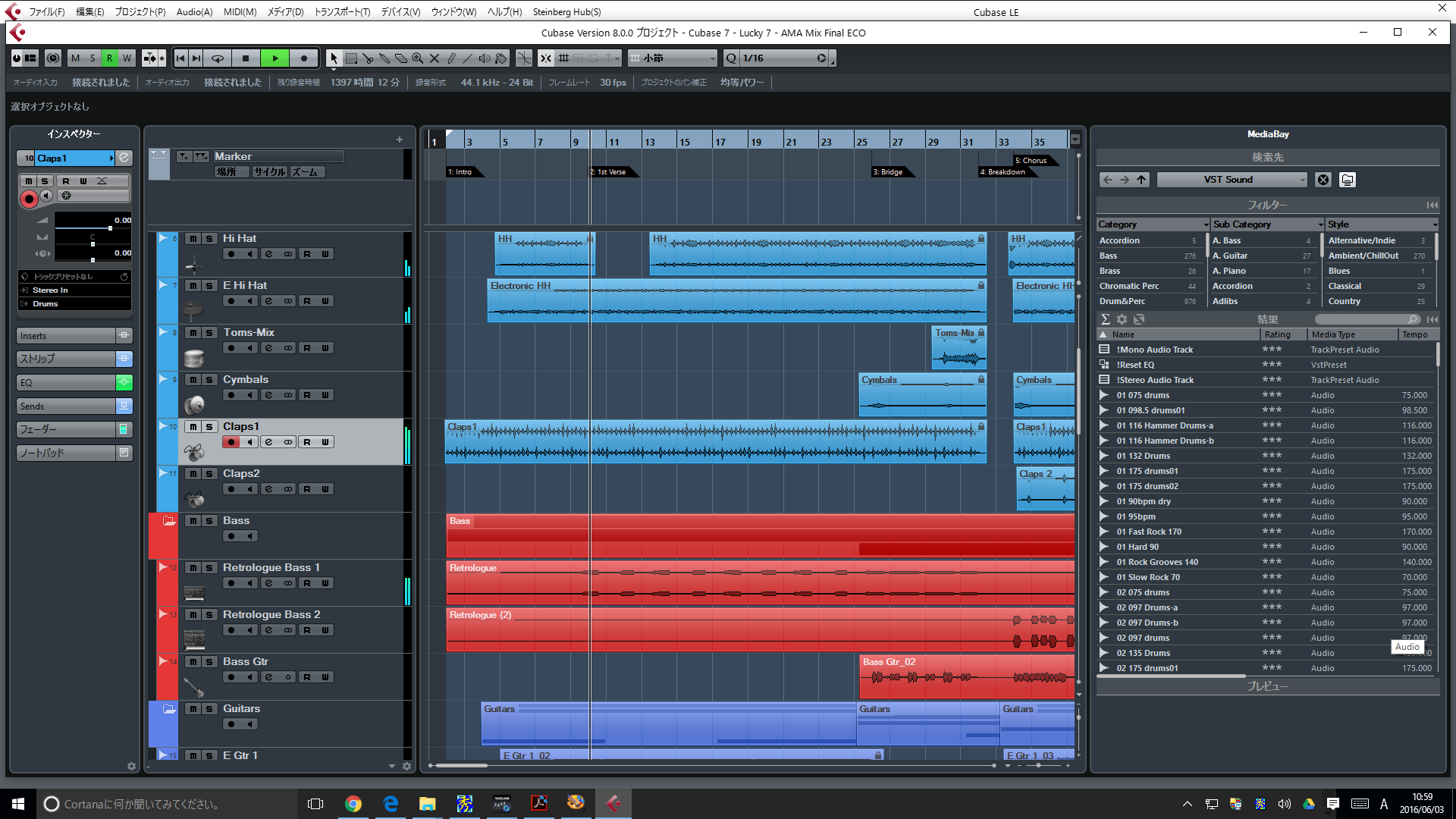This screenshot has width=1456, height=819.
Task: Select the Object Selection arrow tool
Action: tap(334, 58)
